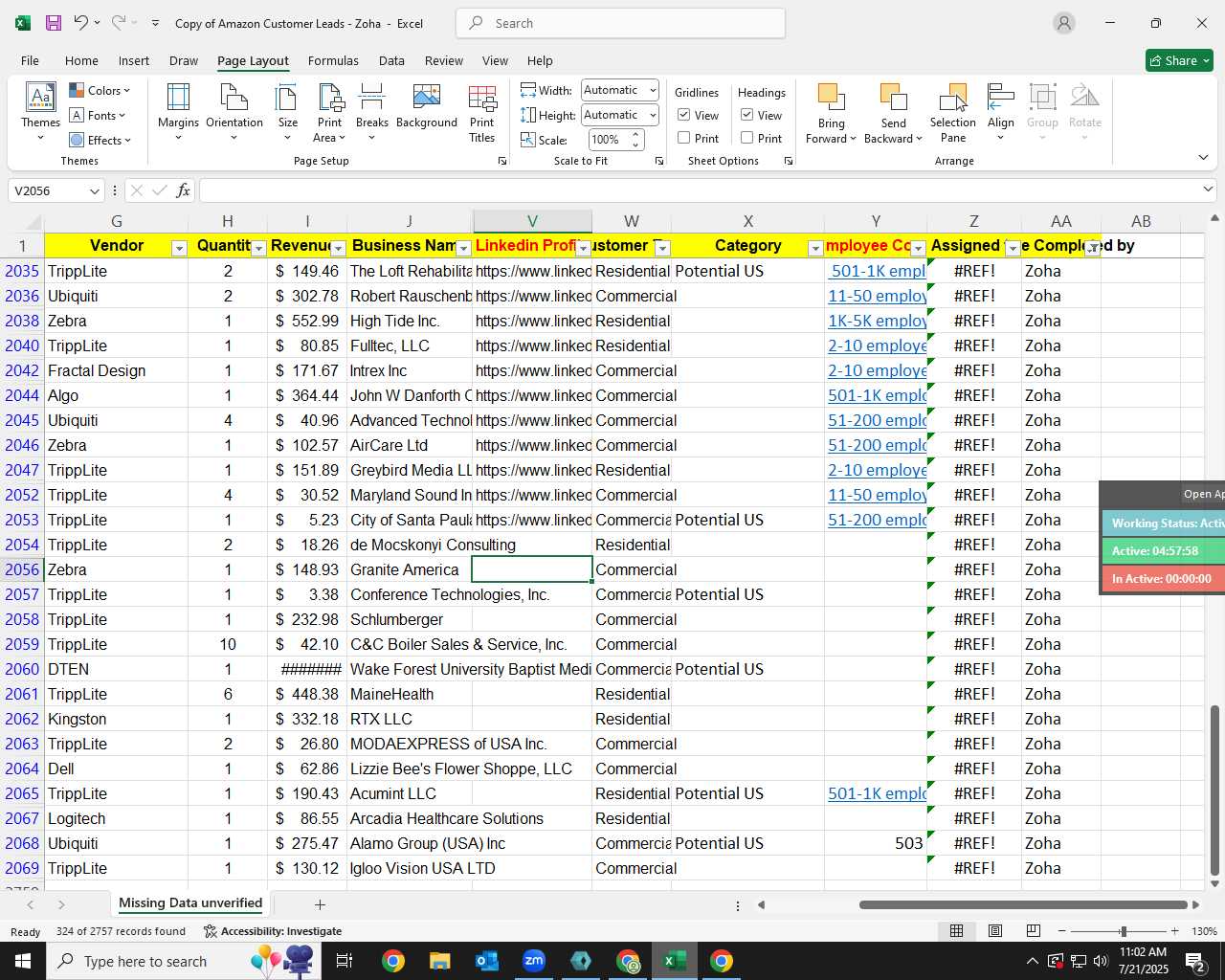Open the Page Setup dialog launcher
The image size is (1225, 980).
[502, 162]
